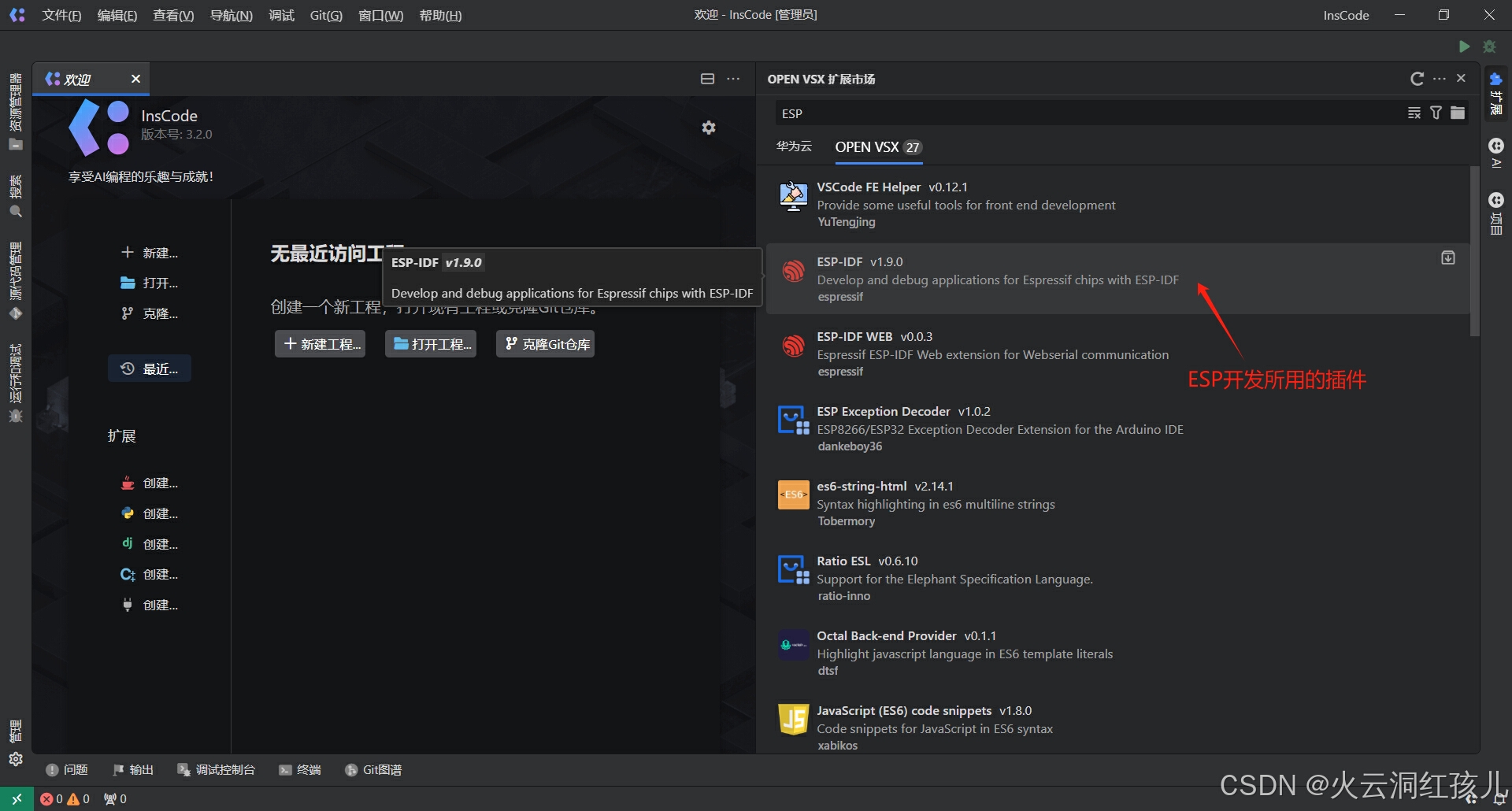This screenshot has width=1512, height=811.
Task: Switch to the OPEN VSX tab
Action: click(878, 147)
